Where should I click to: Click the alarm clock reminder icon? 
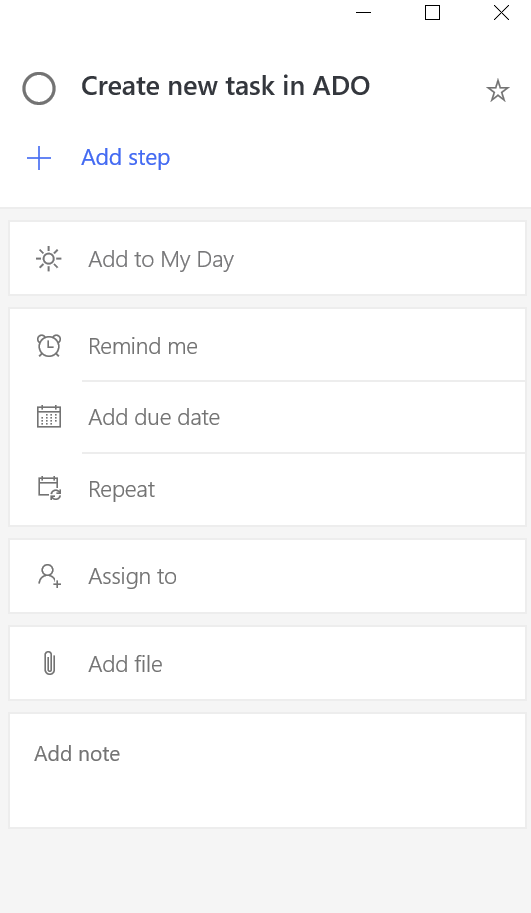[49, 345]
